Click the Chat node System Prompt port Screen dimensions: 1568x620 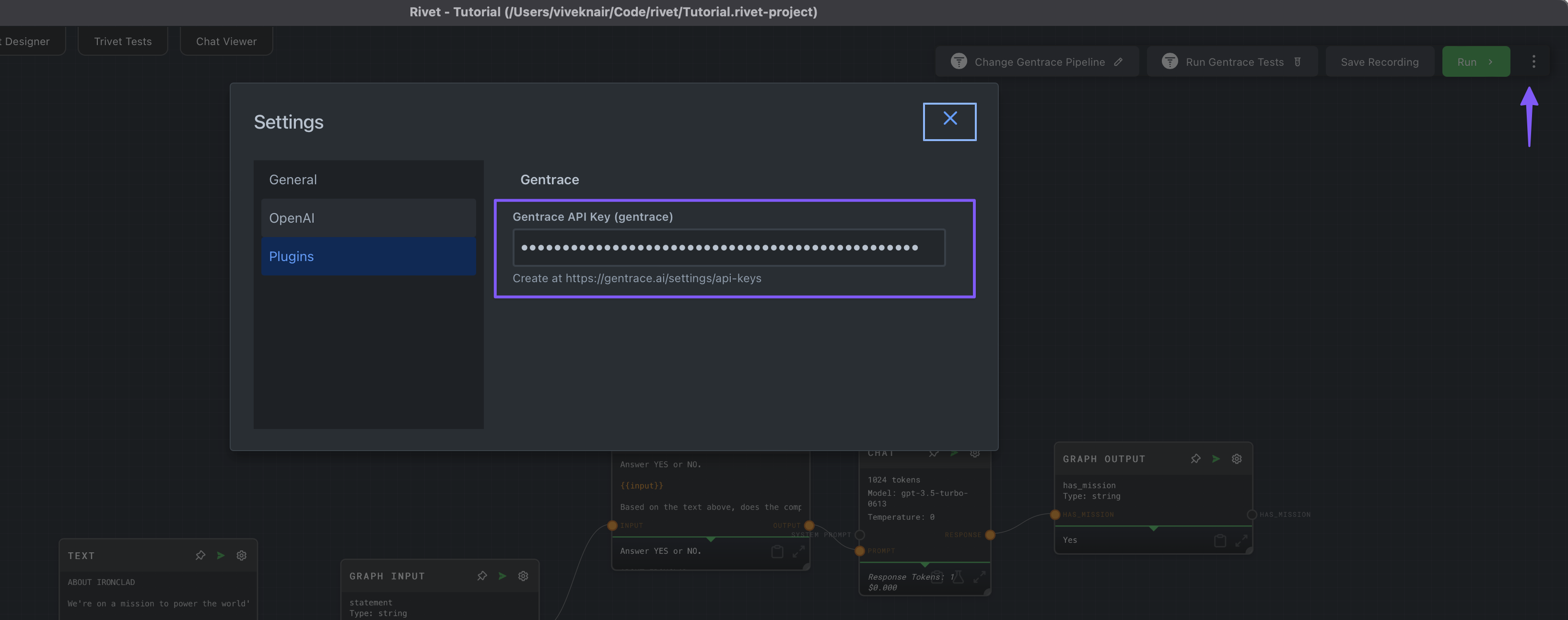859,535
